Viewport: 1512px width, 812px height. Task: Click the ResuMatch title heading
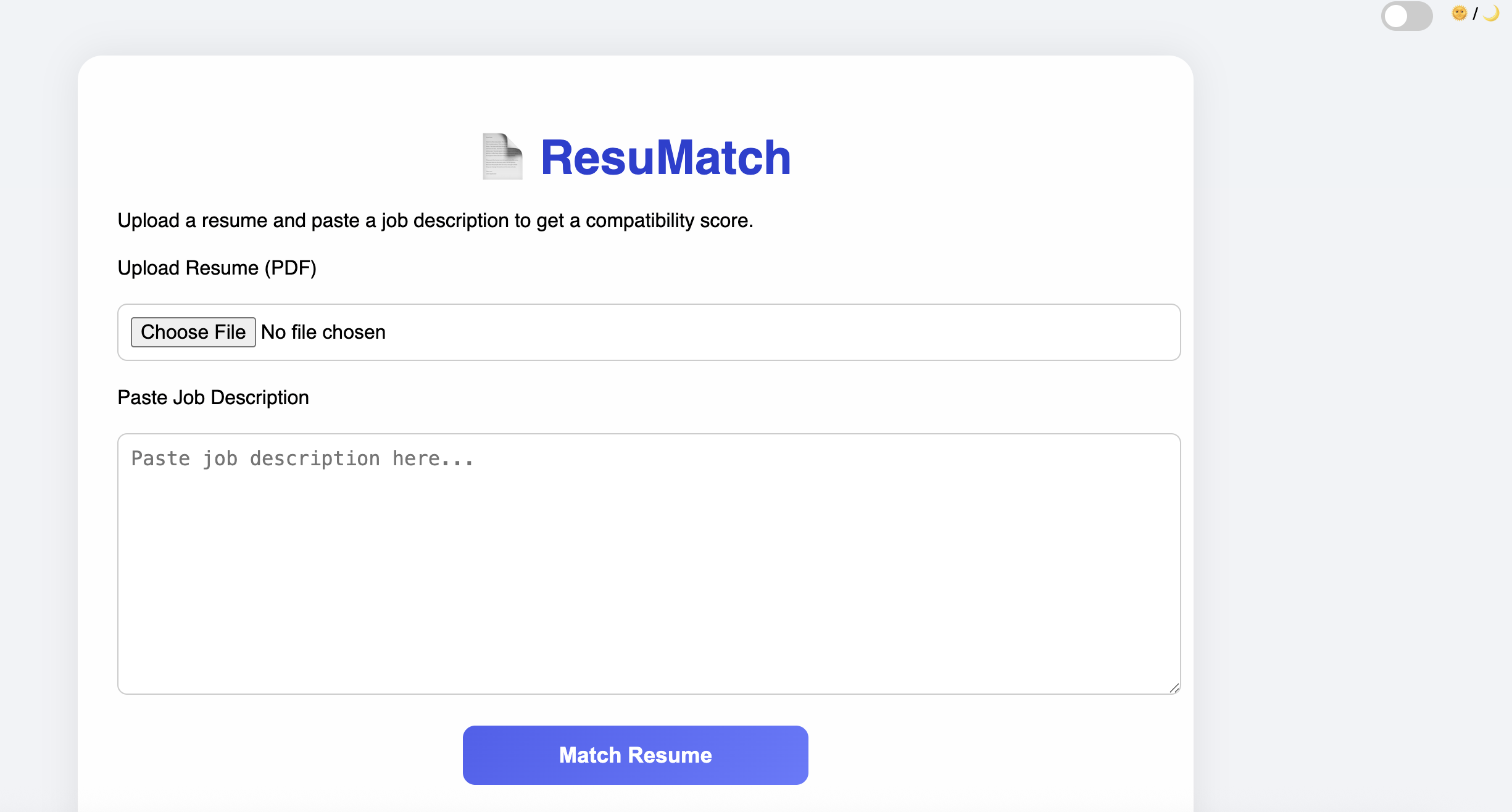click(x=665, y=158)
